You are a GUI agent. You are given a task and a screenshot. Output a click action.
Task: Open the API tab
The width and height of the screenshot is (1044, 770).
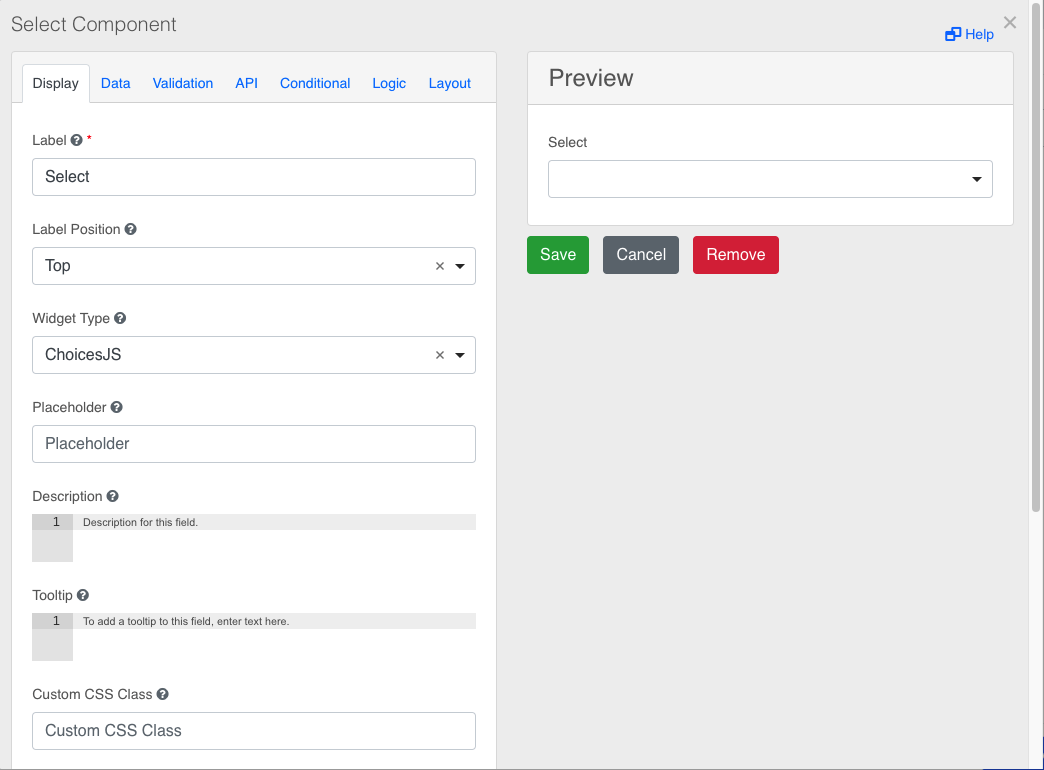coord(246,83)
